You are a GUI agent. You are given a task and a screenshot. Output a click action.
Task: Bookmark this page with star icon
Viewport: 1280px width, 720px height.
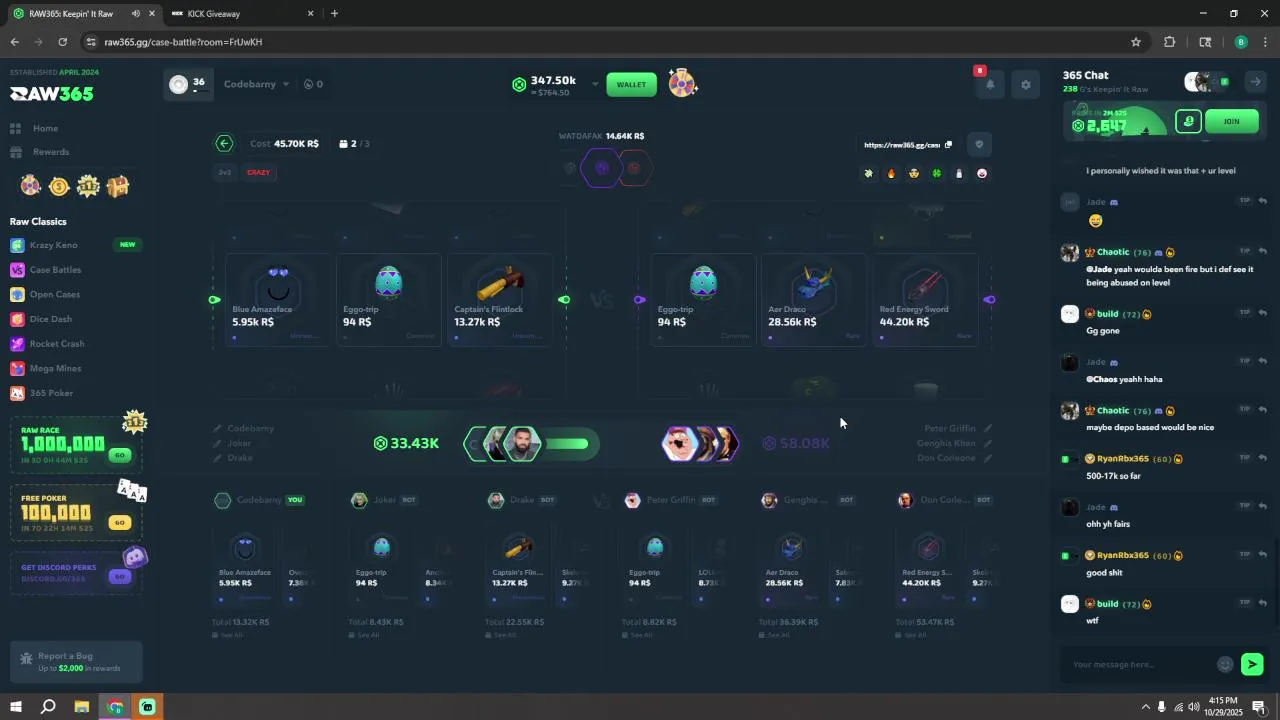click(x=1136, y=42)
